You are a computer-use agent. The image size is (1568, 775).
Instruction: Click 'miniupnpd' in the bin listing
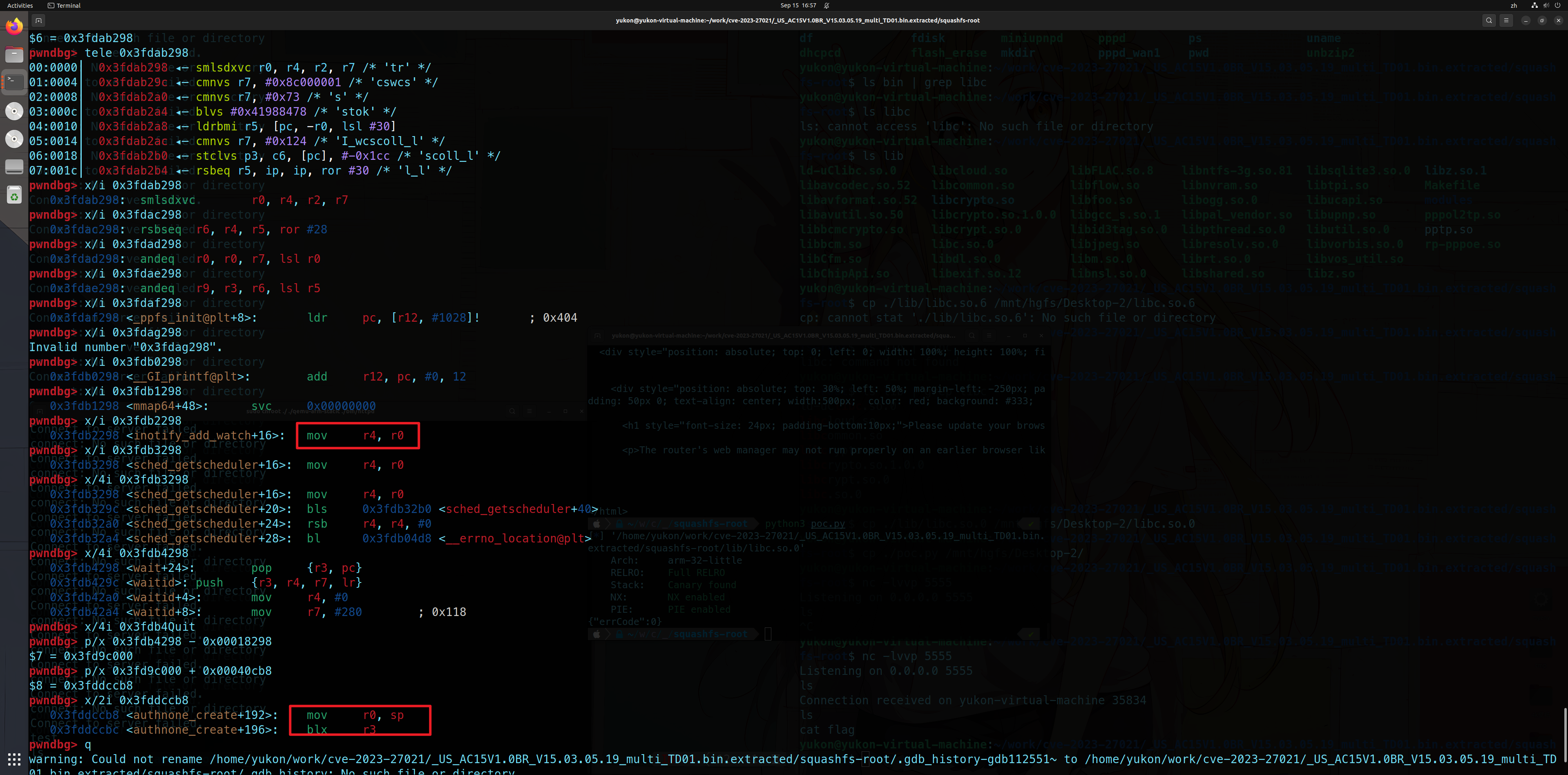pyautogui.click(x=1032, y=38)
